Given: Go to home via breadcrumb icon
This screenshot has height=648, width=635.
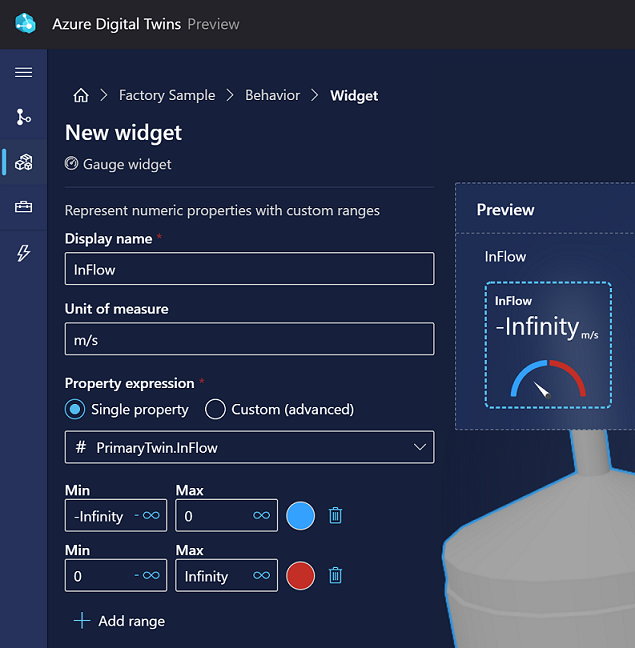Looking at the screenshot, I should click(81, 95).
